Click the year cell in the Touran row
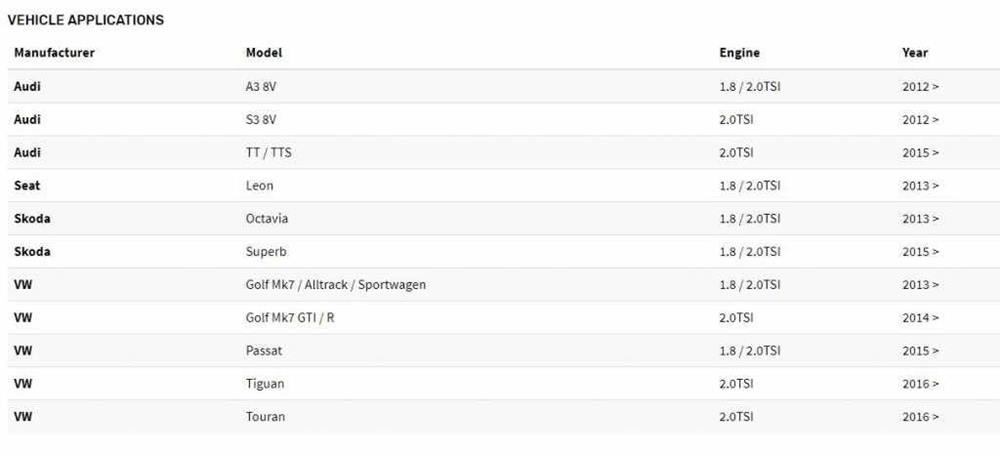1000x454 pixels. tap(920, 417)
